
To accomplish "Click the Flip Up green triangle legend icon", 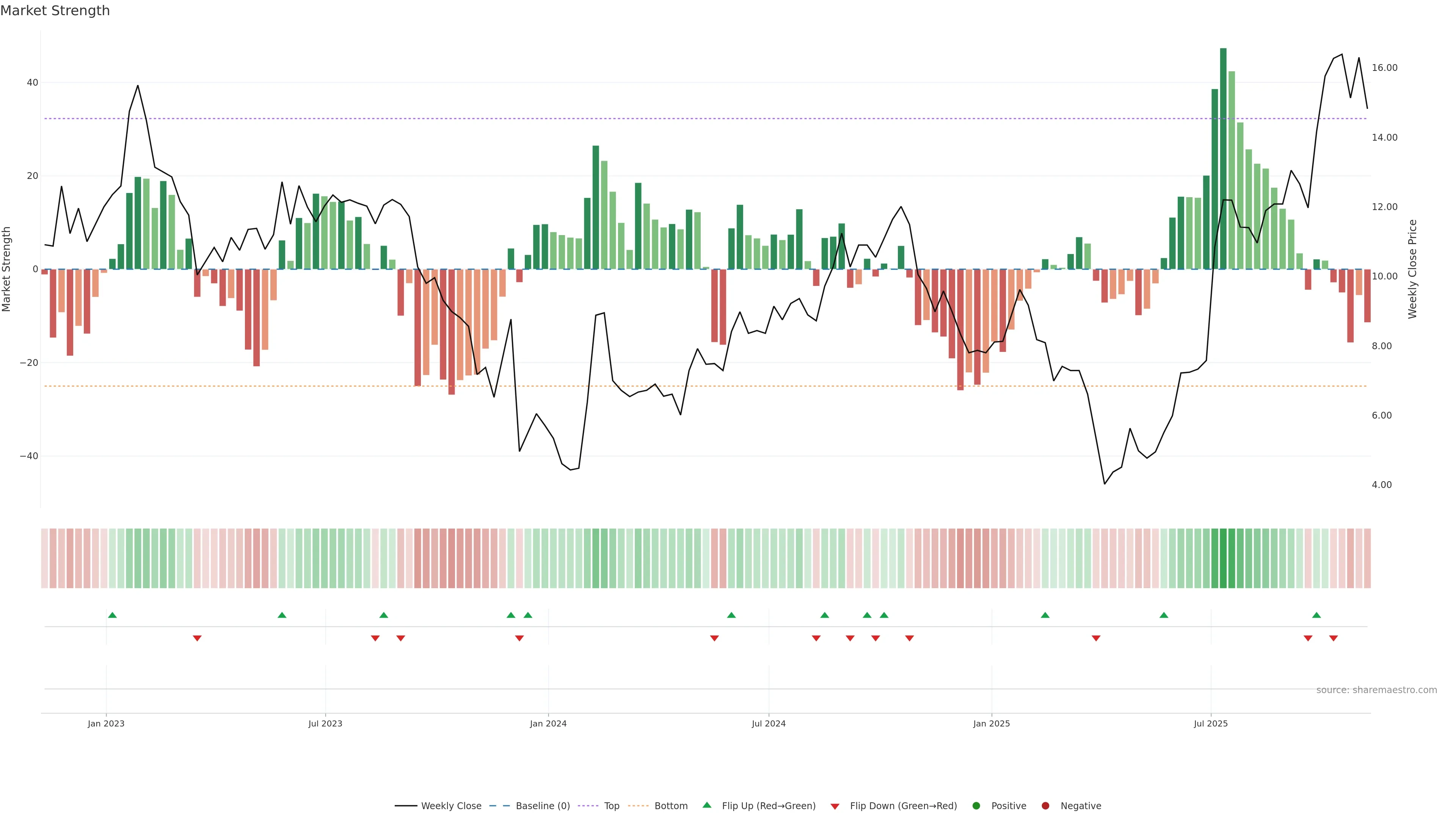I will tap(706, 805).
